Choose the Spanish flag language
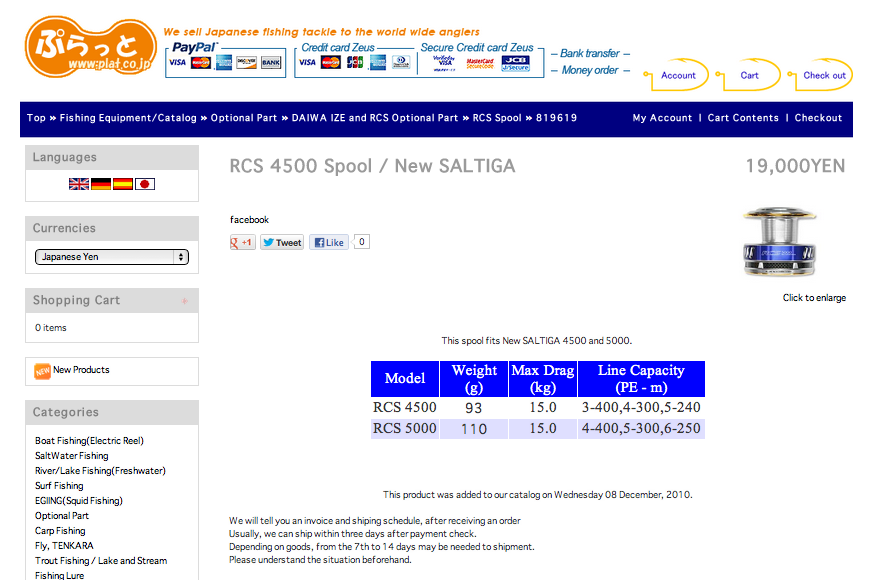 click(123, 184)
